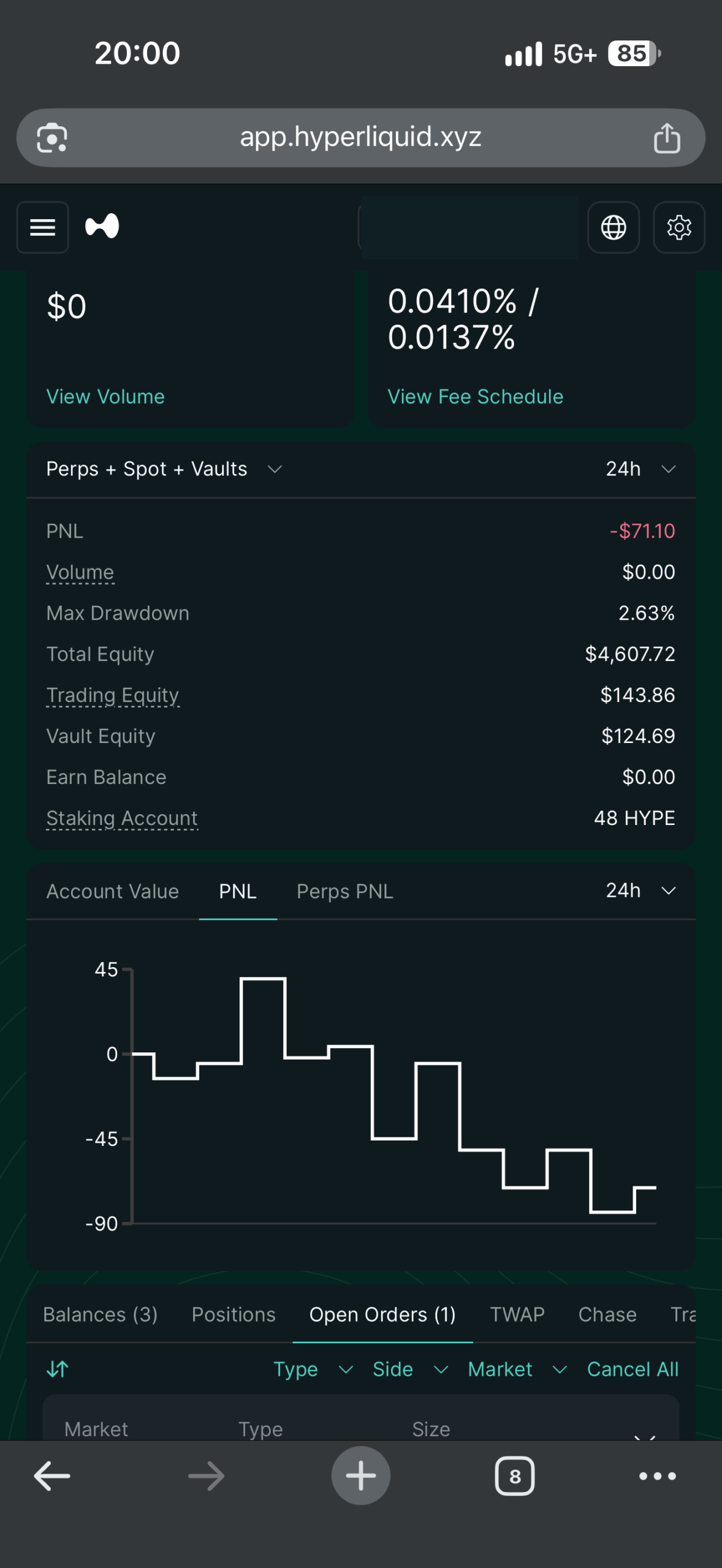
Task: Show the 8 open browser tabs
Action: tap(515, 1476)
